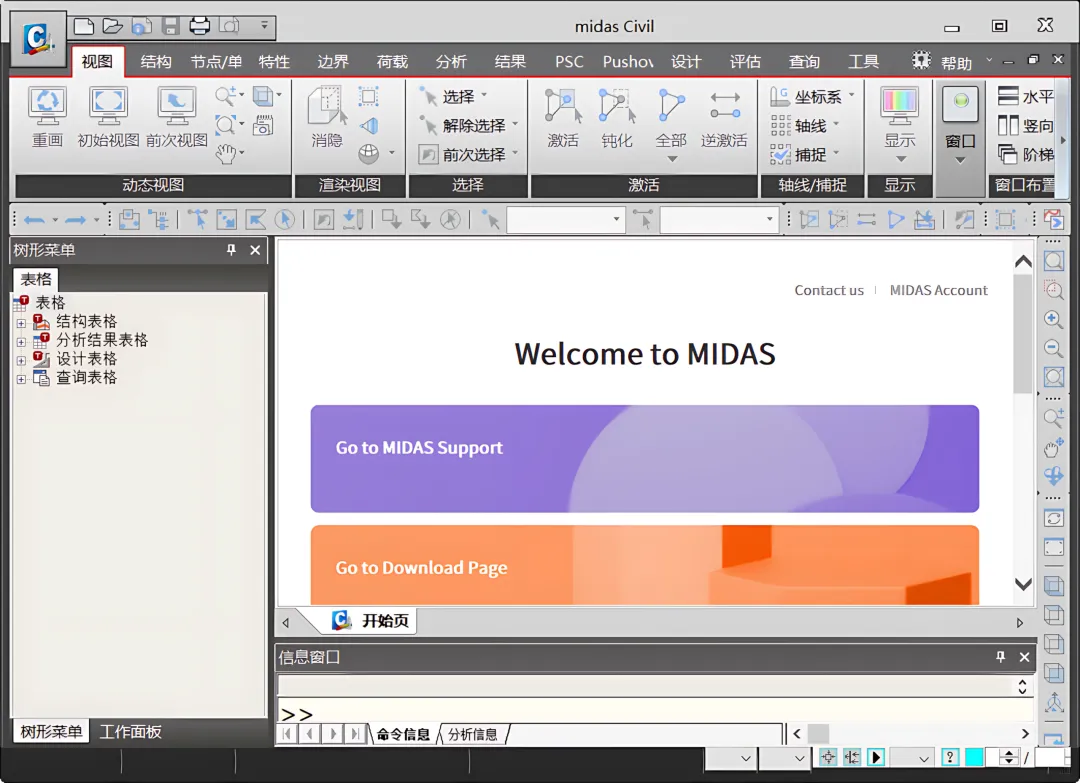Close the 树形菜单 panel
The image size is (1080, 783).
[255, 250]
